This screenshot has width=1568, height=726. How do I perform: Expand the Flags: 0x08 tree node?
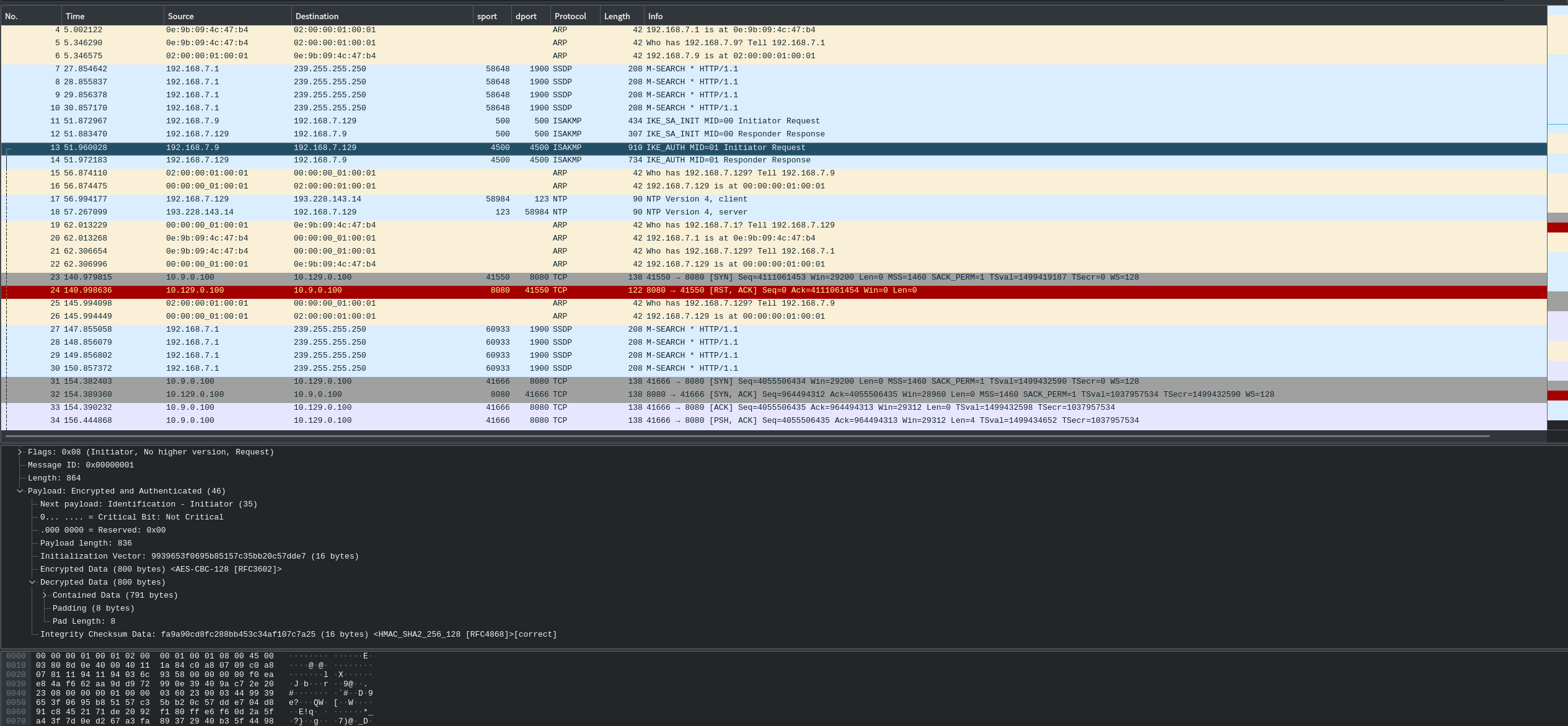(x=20, y=452)
